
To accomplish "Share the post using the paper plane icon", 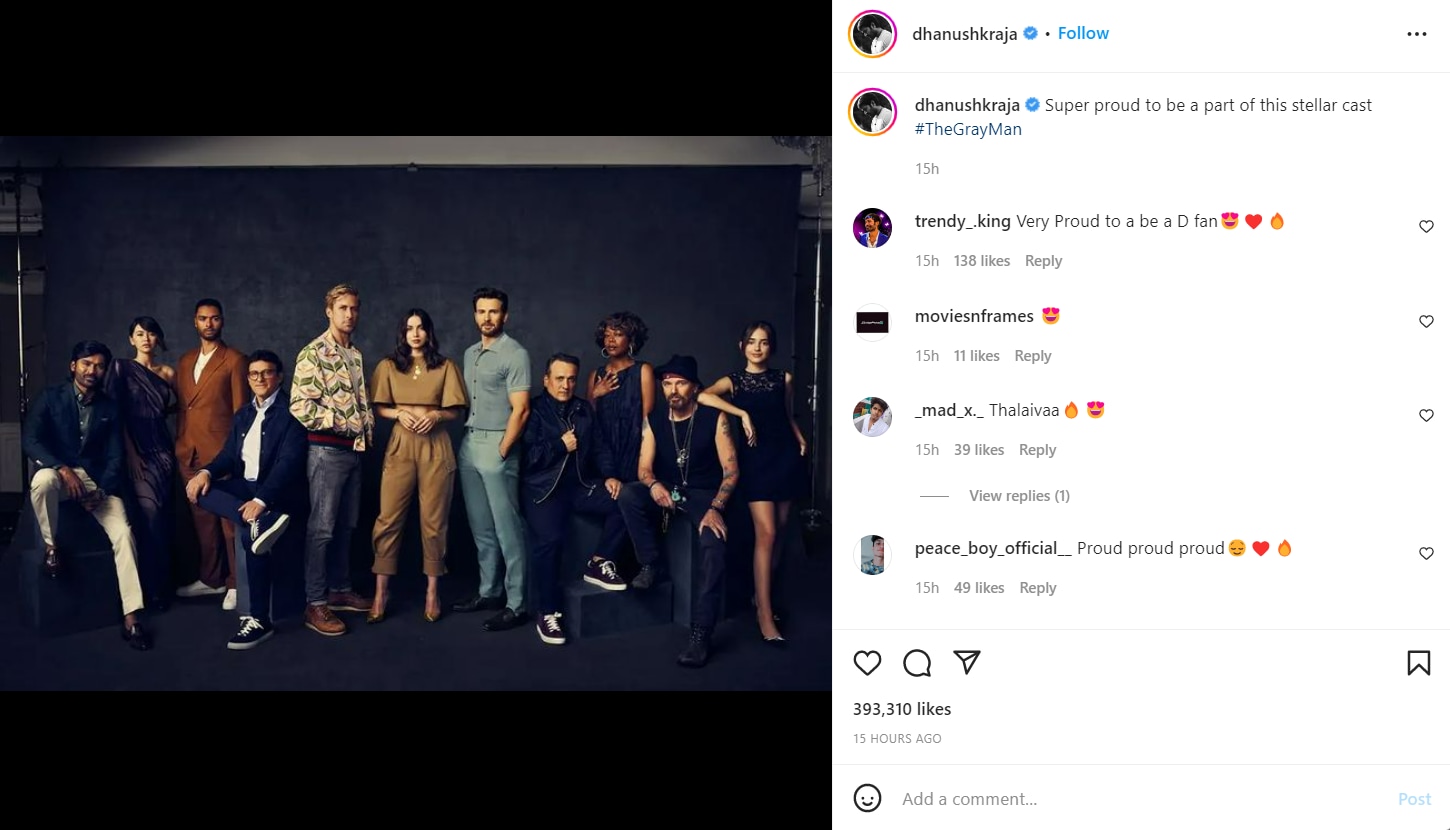I will tap(966, 662).
